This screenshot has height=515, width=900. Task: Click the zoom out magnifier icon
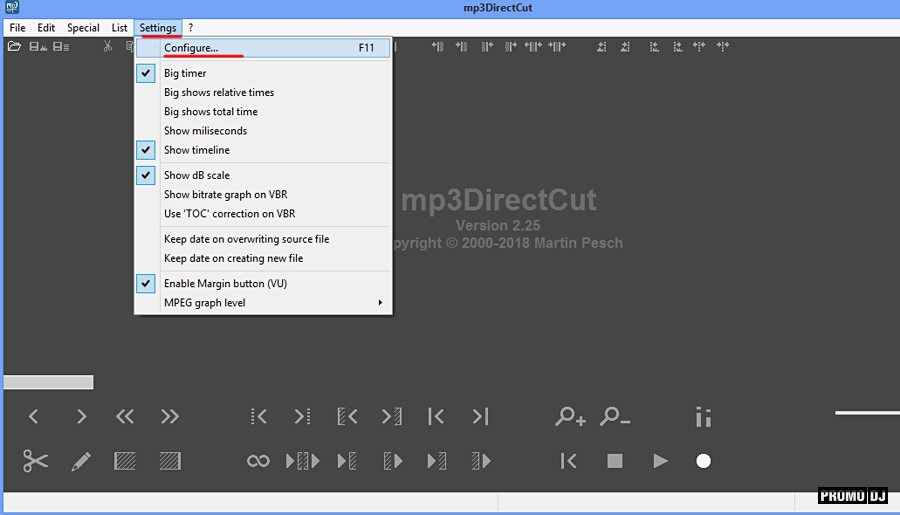615,417
